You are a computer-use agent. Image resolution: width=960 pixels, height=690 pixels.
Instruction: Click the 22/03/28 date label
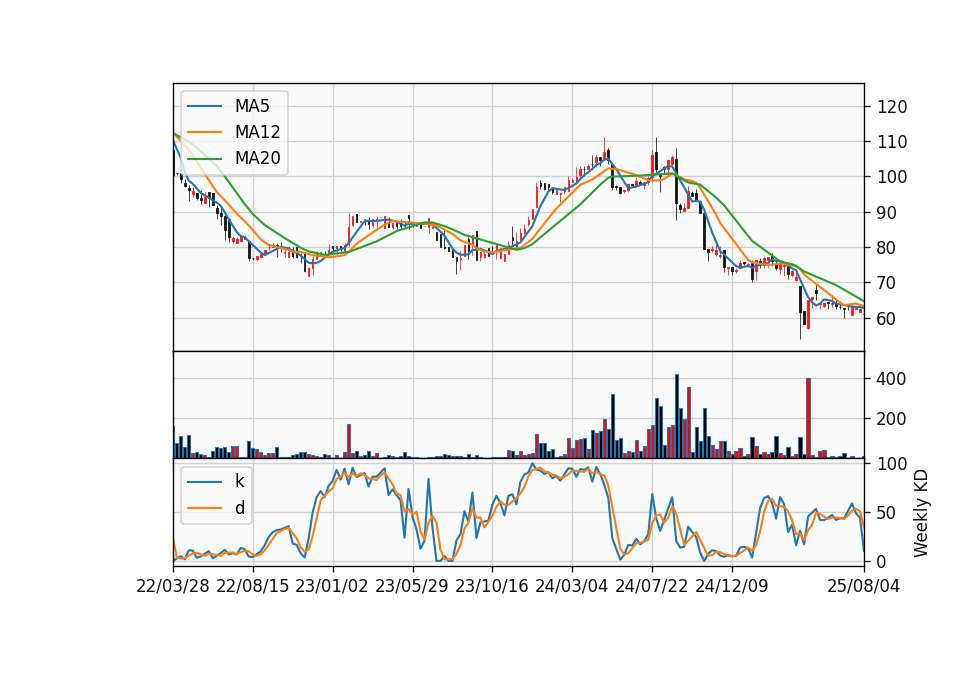173,586
